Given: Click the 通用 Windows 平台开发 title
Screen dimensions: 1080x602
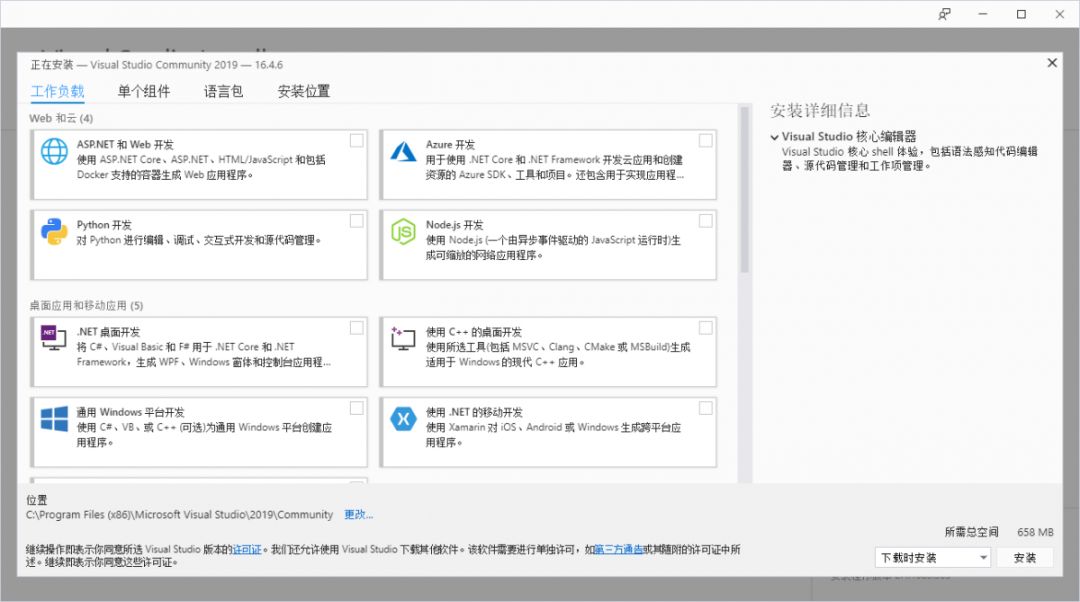Looking at the screenshot, I should 130,413.
